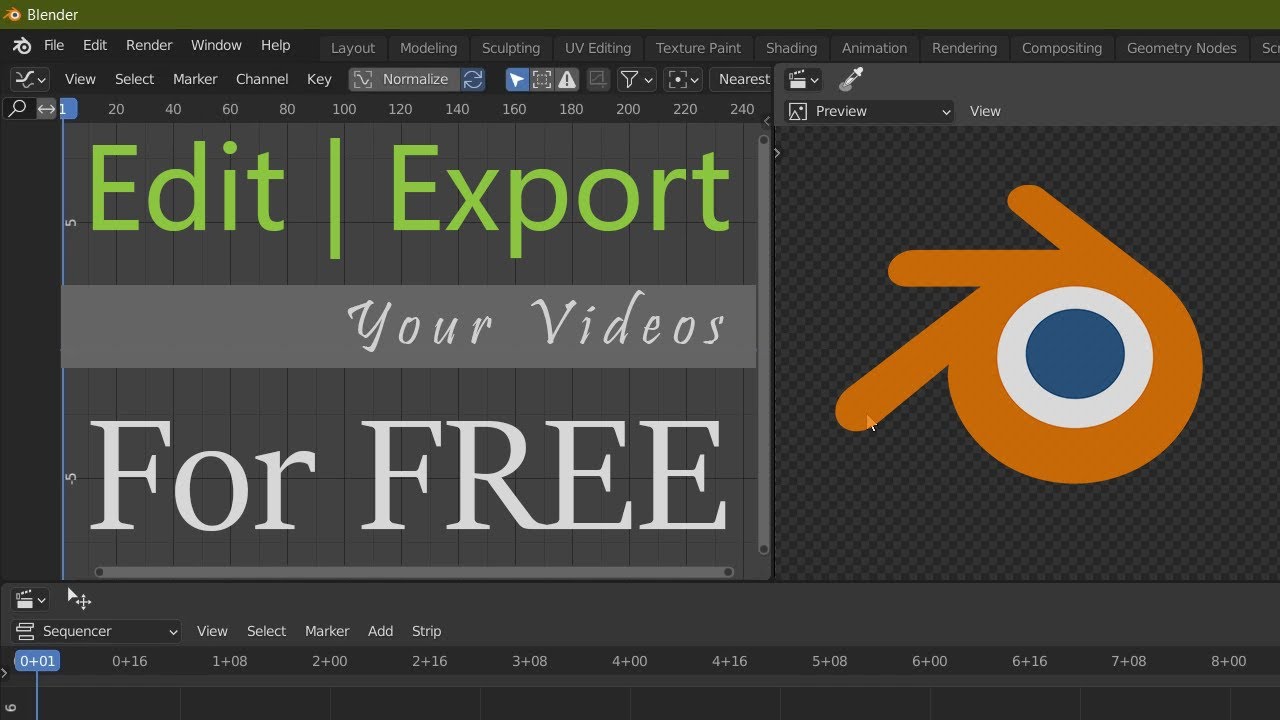This screenshot has width=1280, height=720.
Task: Click the auto normalization refresh icon beside Normalize
Action: click(473, 79)
